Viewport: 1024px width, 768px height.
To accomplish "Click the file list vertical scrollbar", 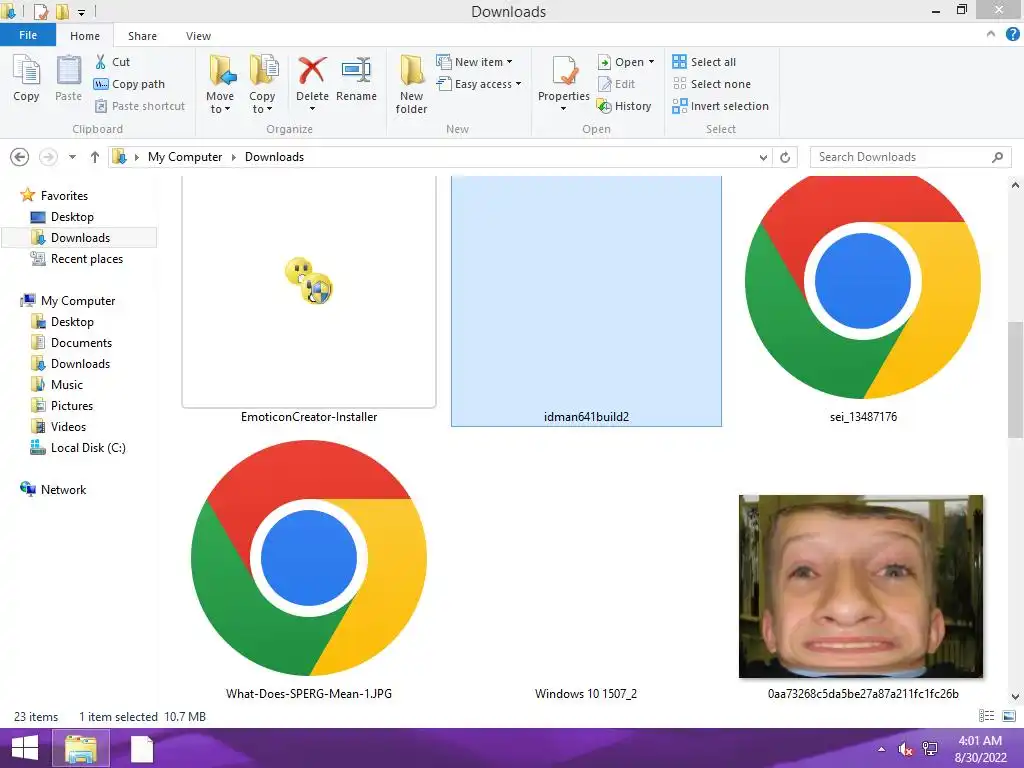I will (1016, 379).
